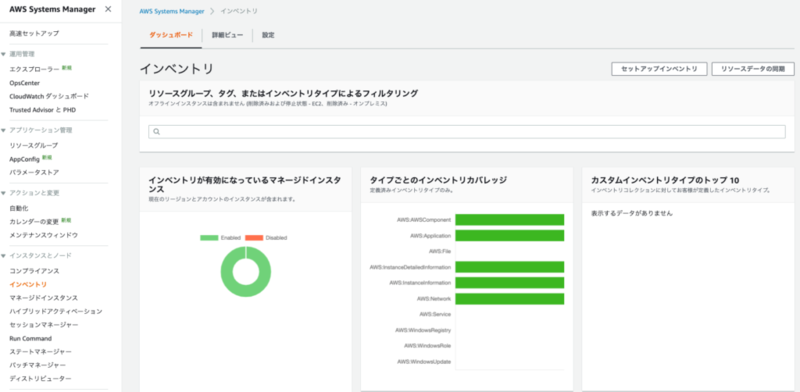Click the AWS:Service chart label
800x392 pixels.
pyautogui.click(x=435, y=314)
